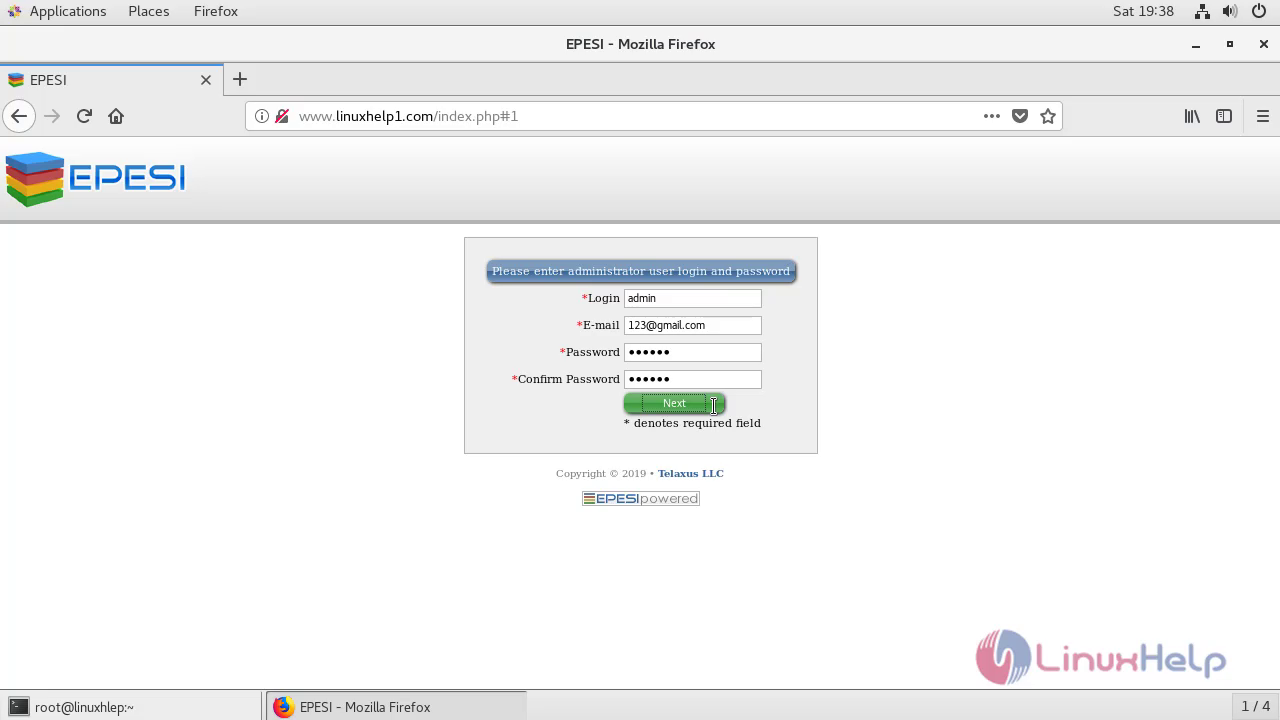
Task: Click the greyed forward arrow button
Action: coord(52,116)
